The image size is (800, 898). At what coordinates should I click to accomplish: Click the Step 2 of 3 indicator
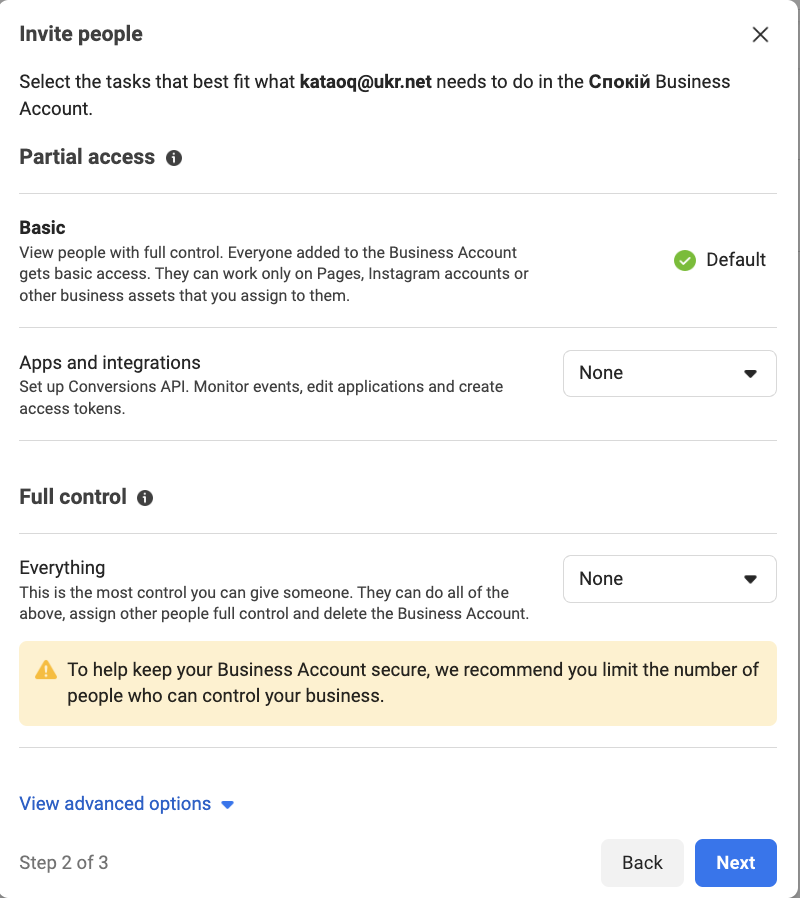(x=64, y=862)
